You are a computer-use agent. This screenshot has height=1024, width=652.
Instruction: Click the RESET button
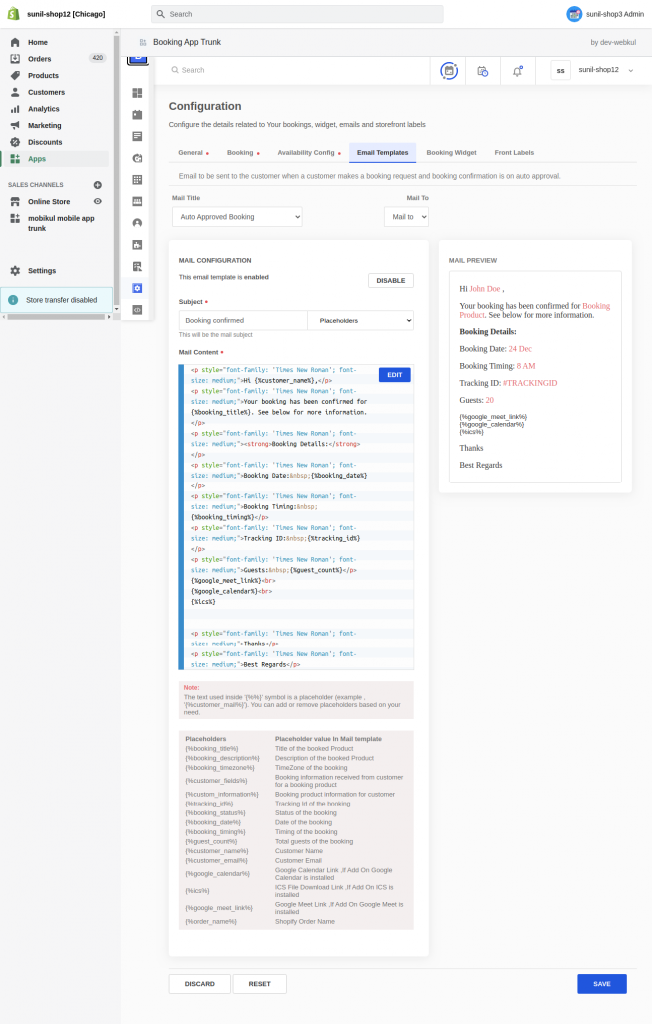tap(259, 984)
